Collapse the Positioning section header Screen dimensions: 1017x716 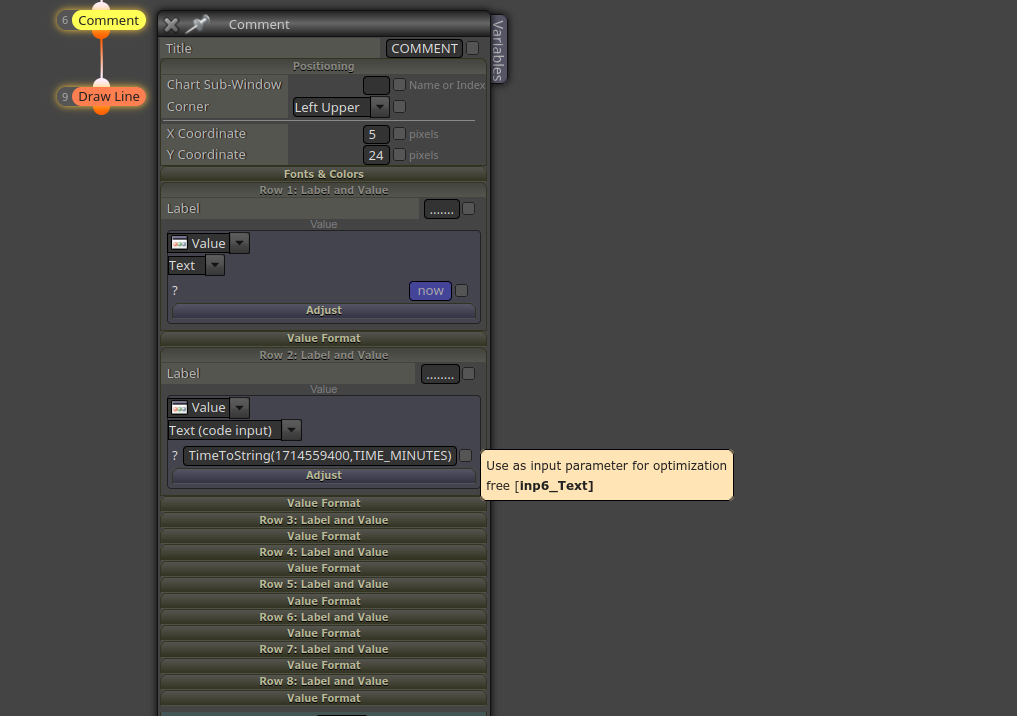click(x=324, y=66)
